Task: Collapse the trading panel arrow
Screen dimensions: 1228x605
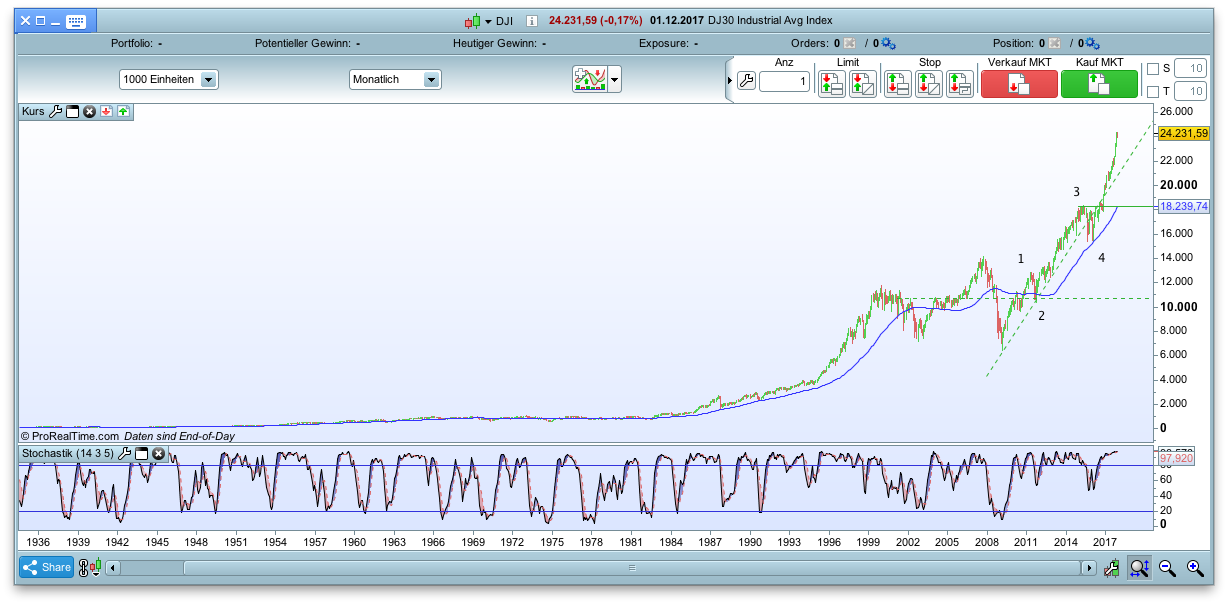Action: (730, 80)
